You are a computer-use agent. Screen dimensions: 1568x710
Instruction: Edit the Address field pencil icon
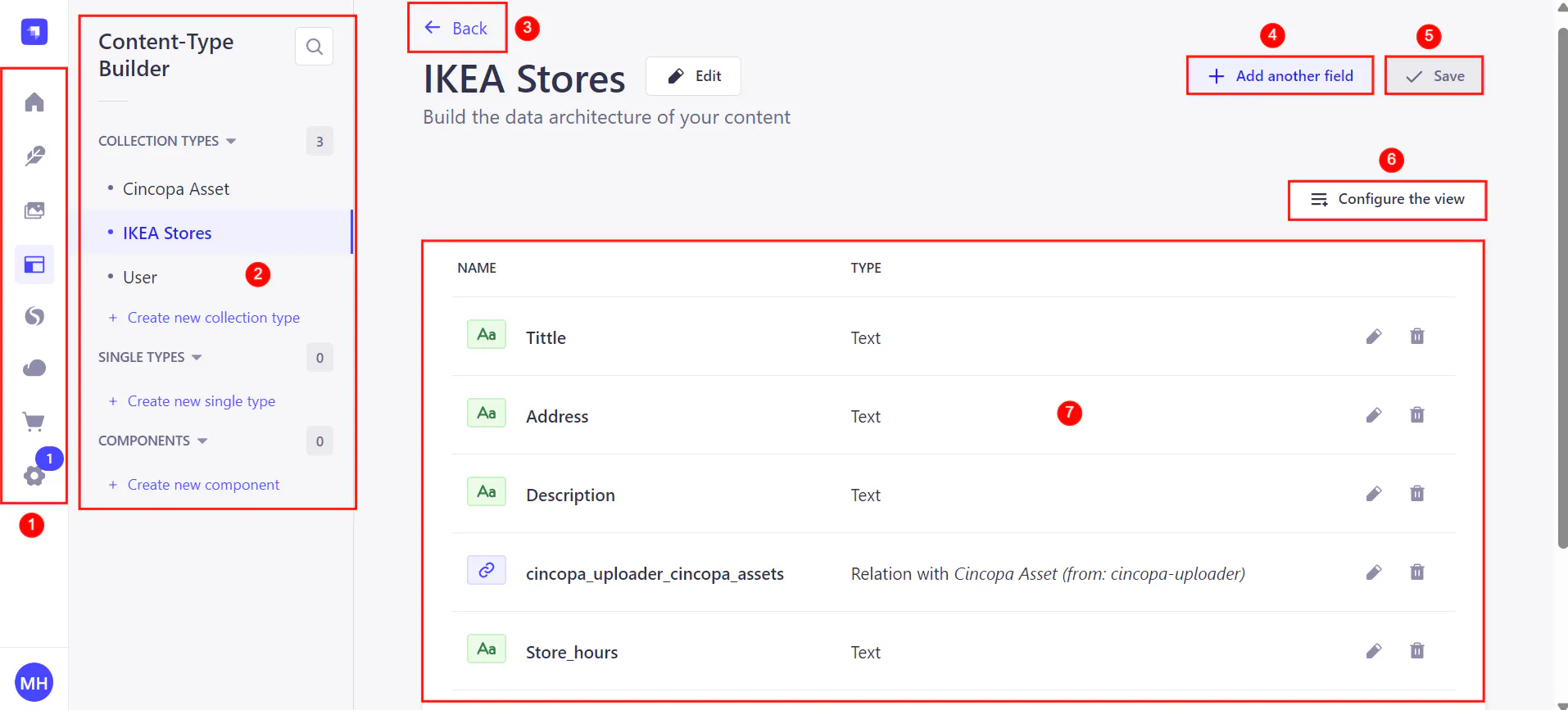coord(1374,415)
